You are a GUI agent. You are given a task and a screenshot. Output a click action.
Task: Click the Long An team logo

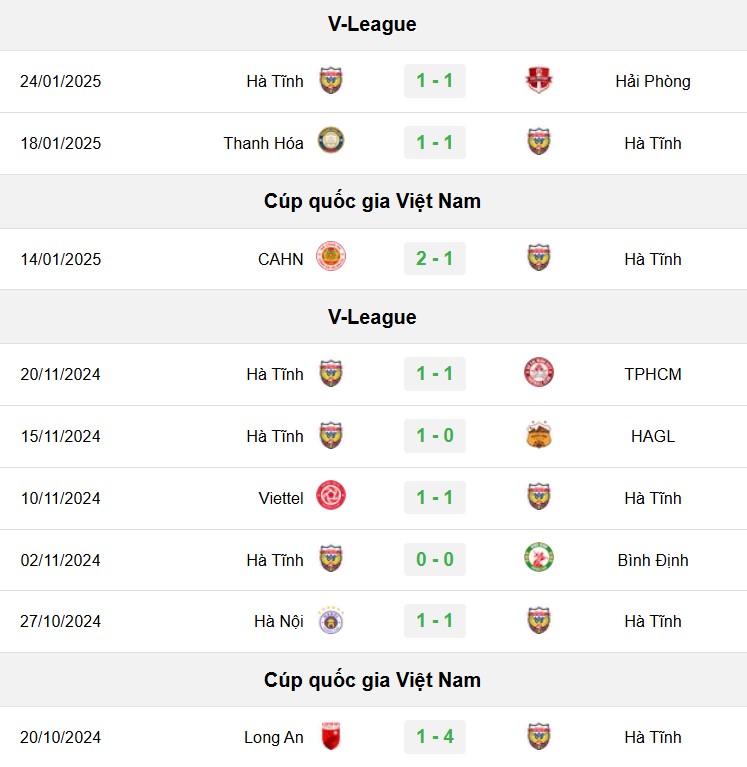[x=331, y=736]
